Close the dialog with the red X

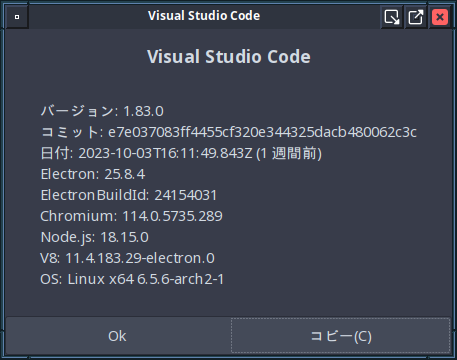point(440,17)
